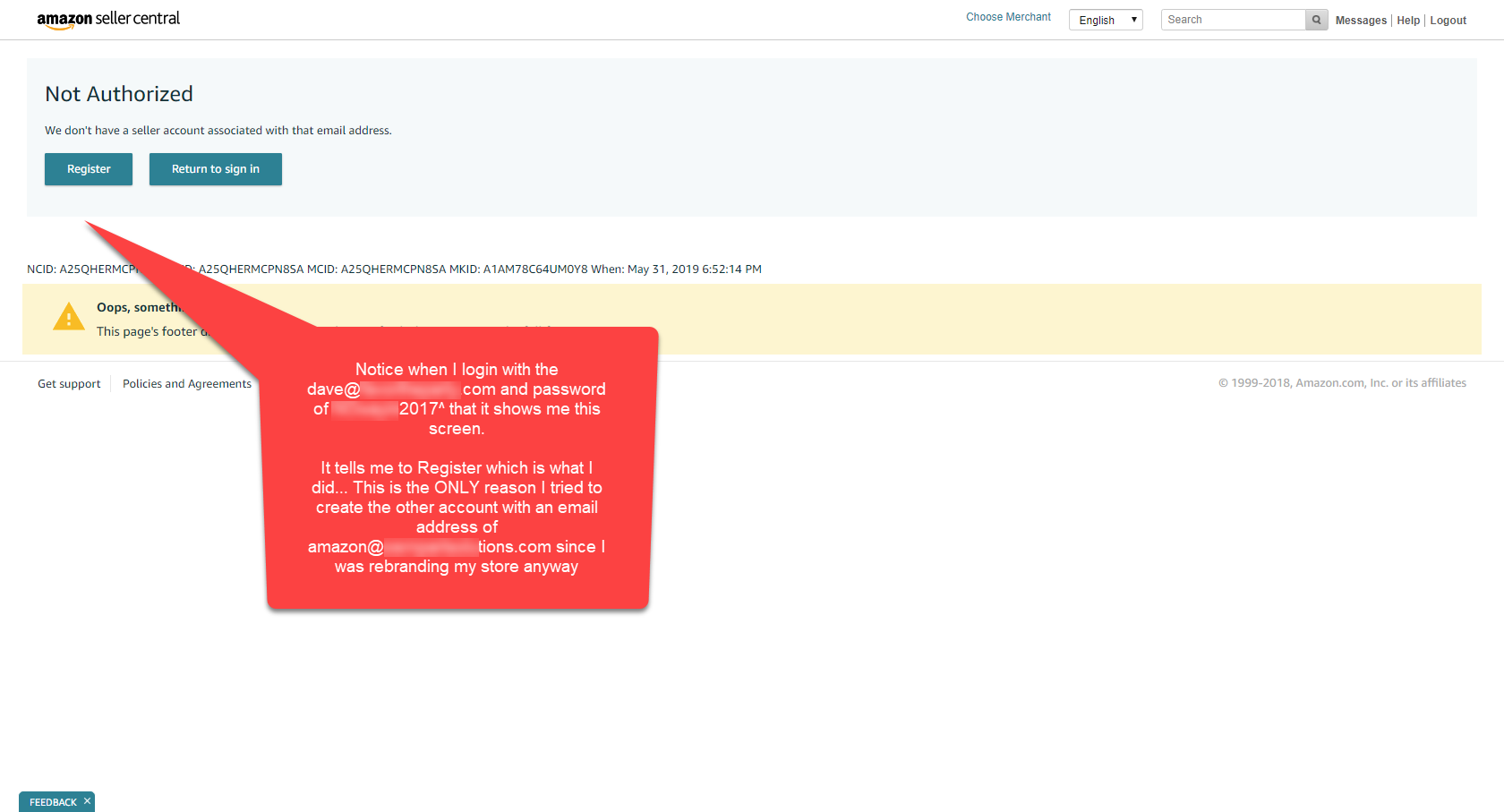Open Messages in the top menu

1360,21
